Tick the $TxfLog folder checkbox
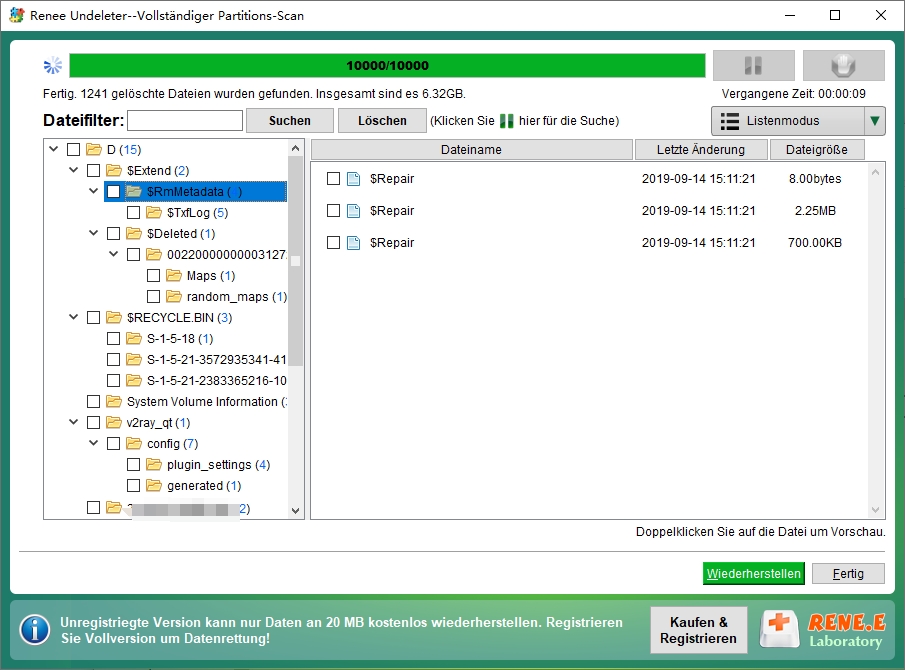The image size is (905, 670). 133,212
